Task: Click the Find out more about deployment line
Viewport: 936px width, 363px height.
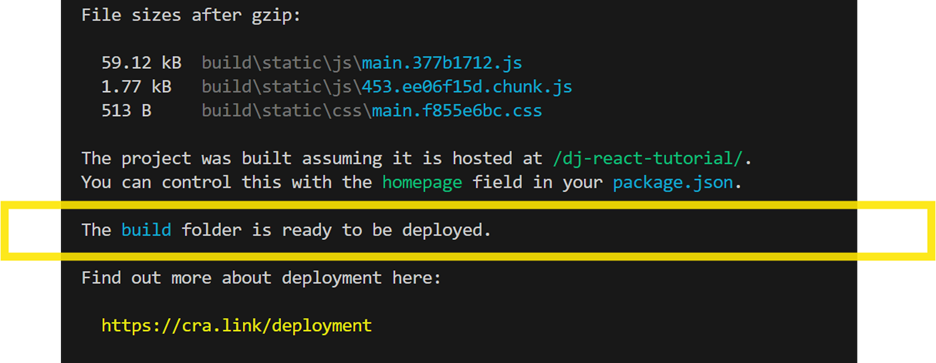Action: [261, 278]
